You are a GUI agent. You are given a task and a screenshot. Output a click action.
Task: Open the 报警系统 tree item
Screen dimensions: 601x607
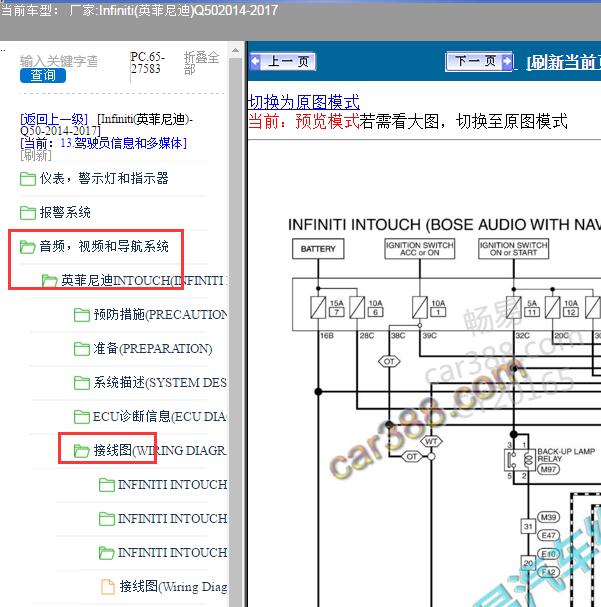(x=65, y=212)
